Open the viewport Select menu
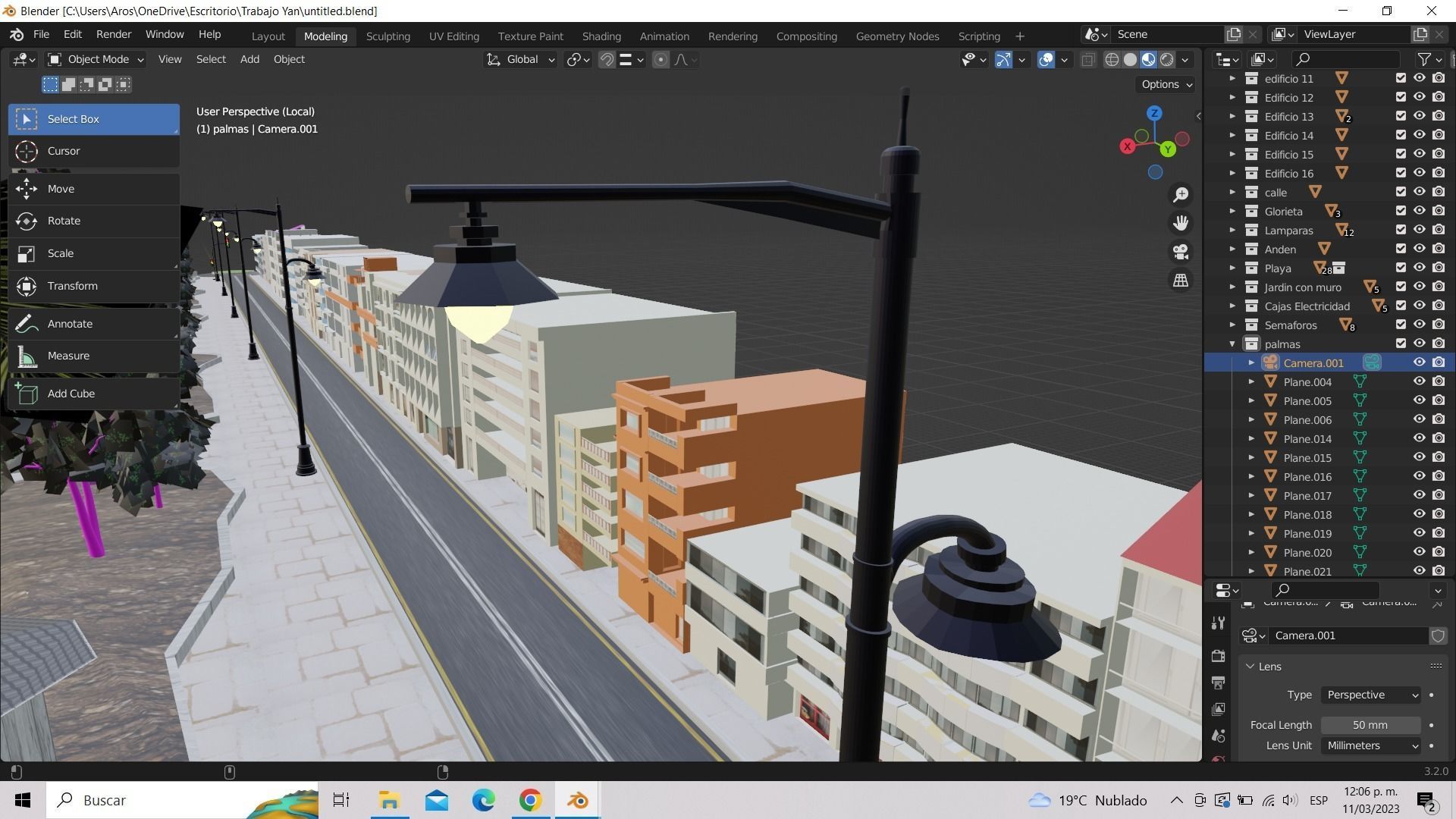This screenshot has height=819, width=1456. tap(211, 59)
